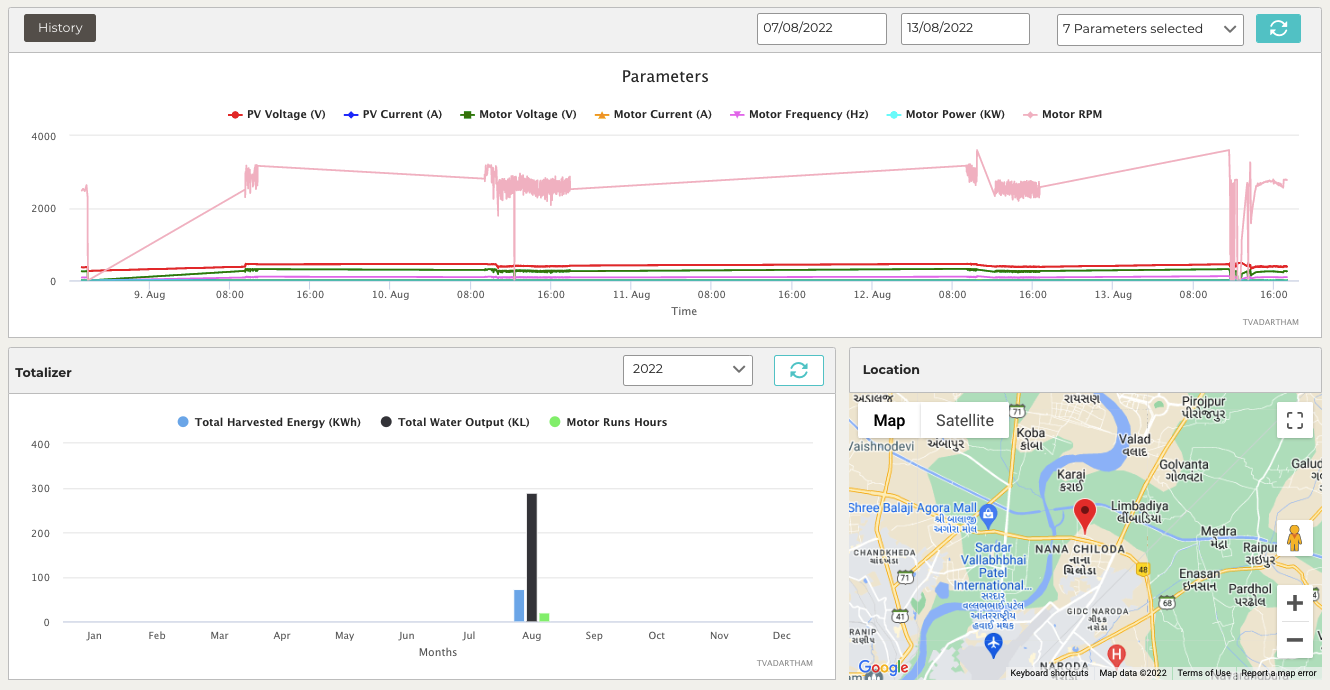Click the Totalizer refresh icon button
This screenshot has height=690, width=1330.
[798, 370]
